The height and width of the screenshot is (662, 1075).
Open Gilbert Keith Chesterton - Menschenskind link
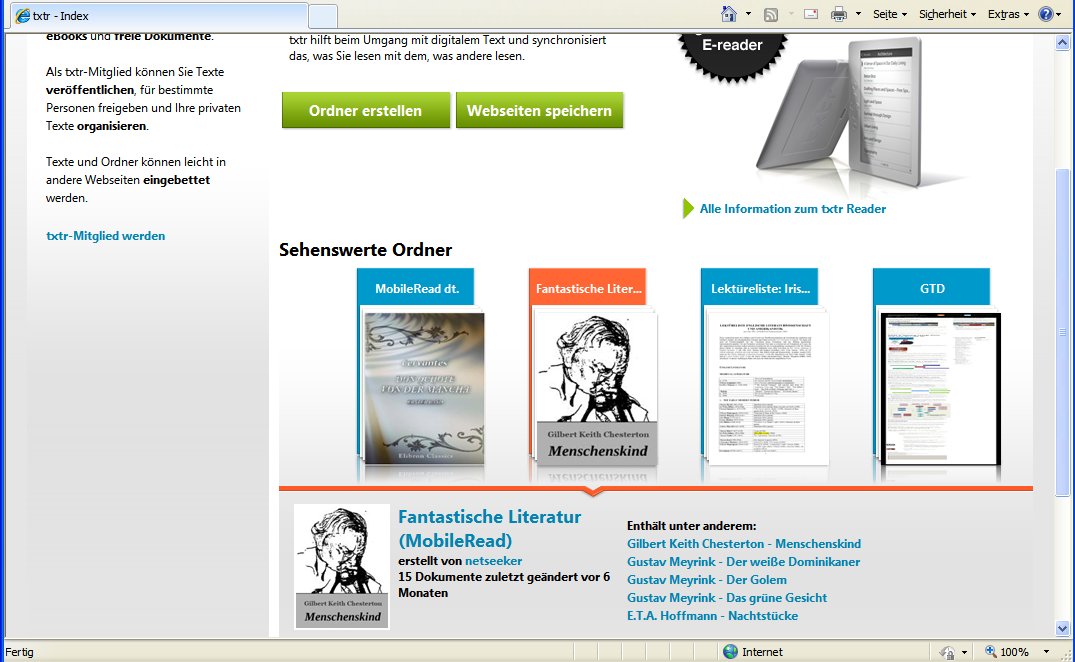[744, 543]
